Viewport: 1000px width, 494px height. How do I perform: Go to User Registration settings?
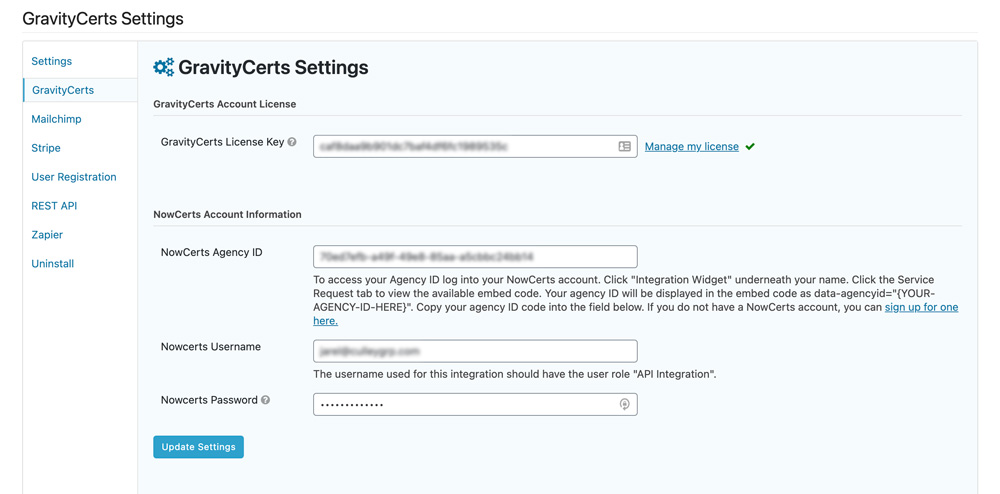(74, 177)
